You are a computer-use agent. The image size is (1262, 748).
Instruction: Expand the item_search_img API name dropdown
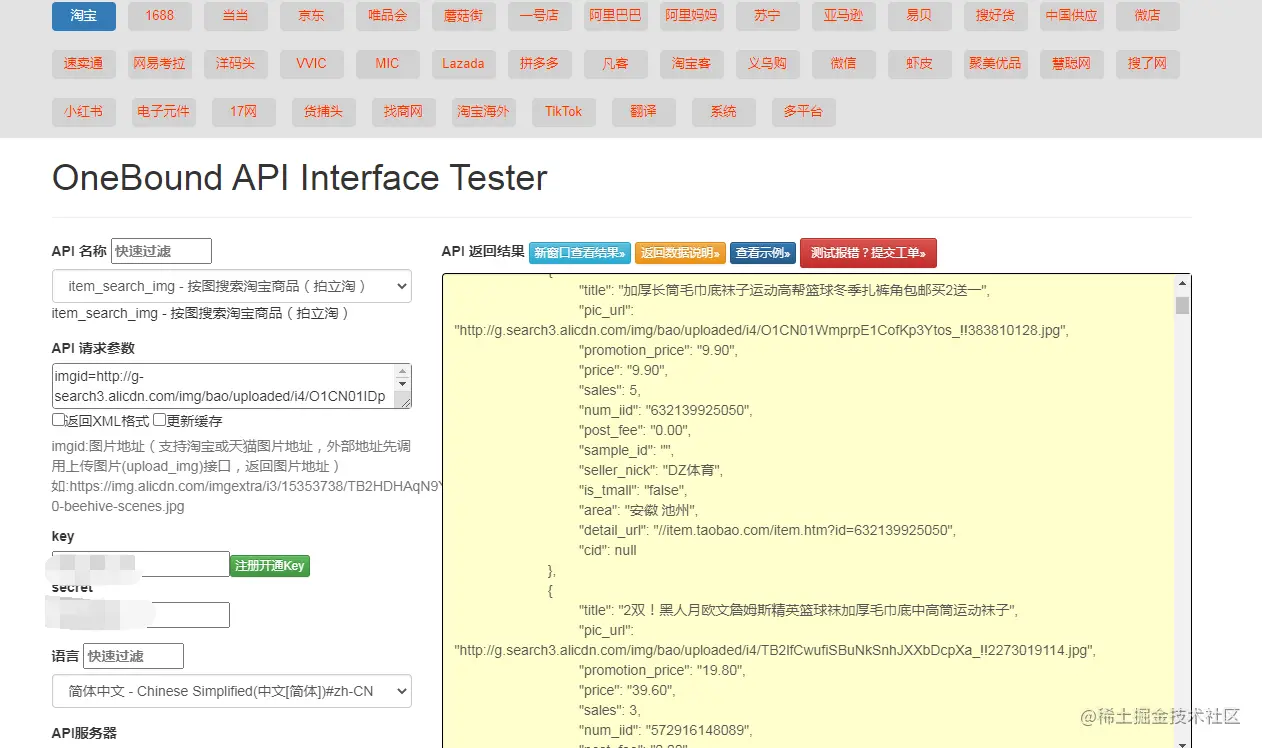(232, 286)
